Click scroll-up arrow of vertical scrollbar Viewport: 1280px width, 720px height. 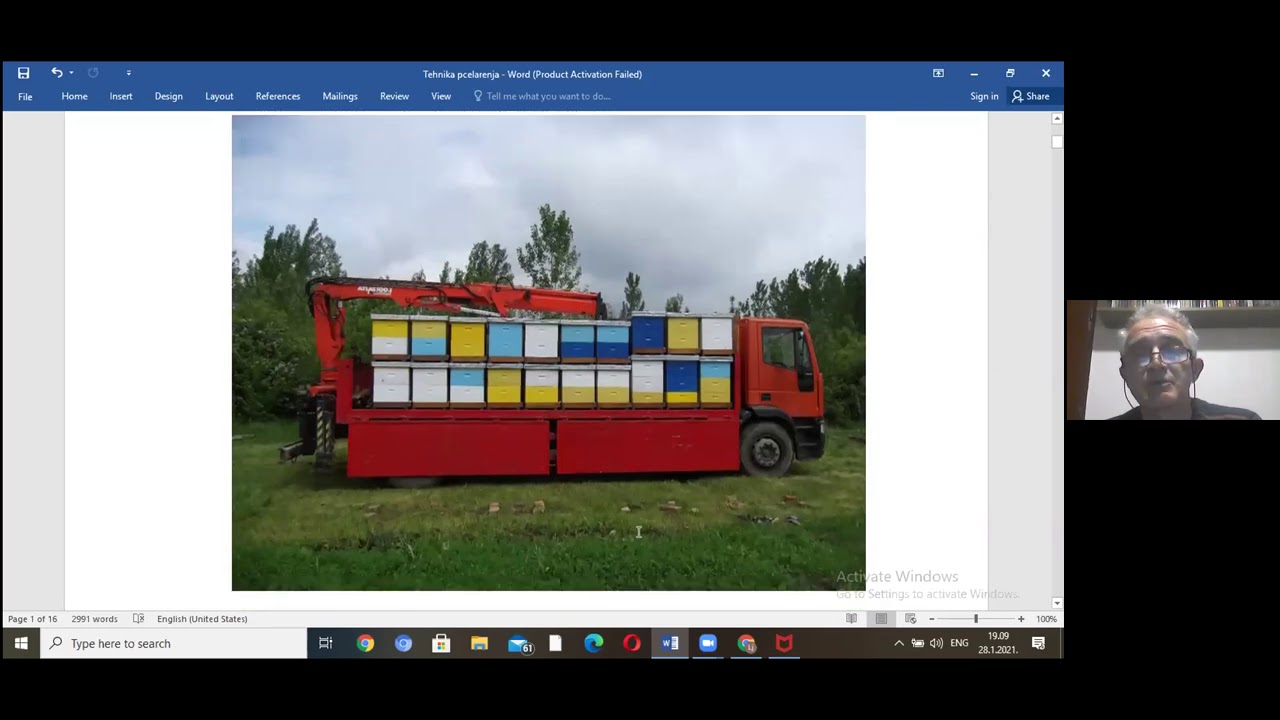click(1057, 119)
